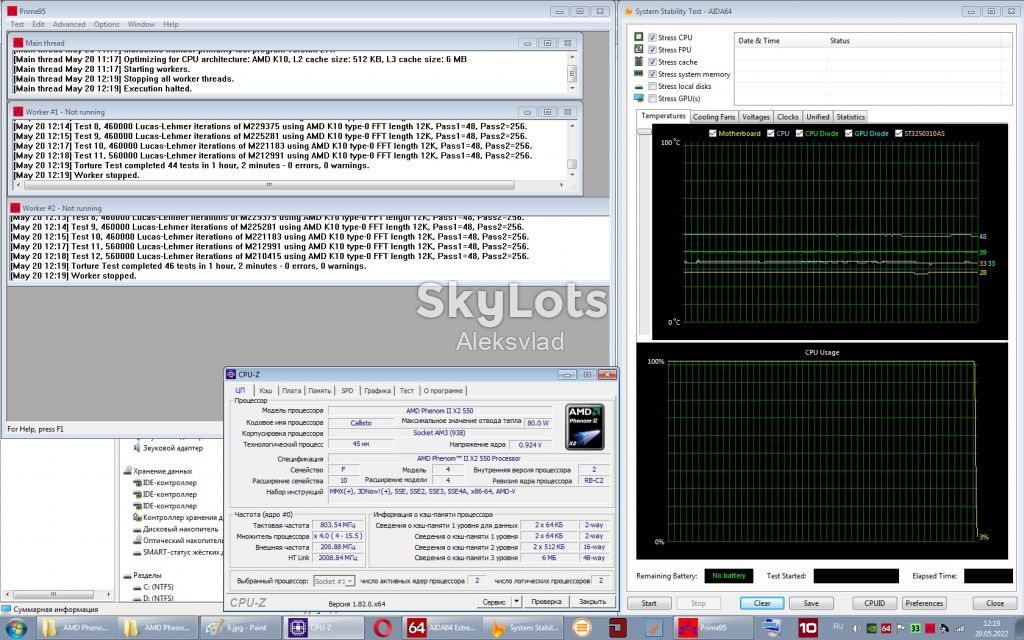Click the Stress cache icon

tap(639, 61)
